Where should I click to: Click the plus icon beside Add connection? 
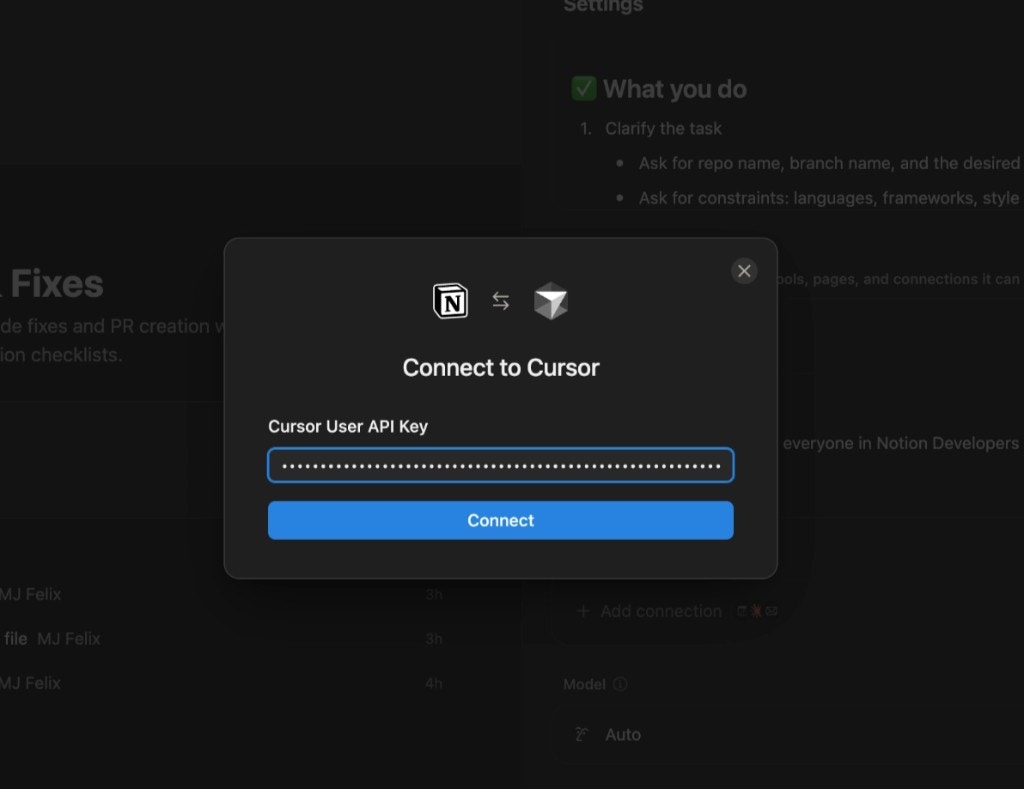pos(583,610)
